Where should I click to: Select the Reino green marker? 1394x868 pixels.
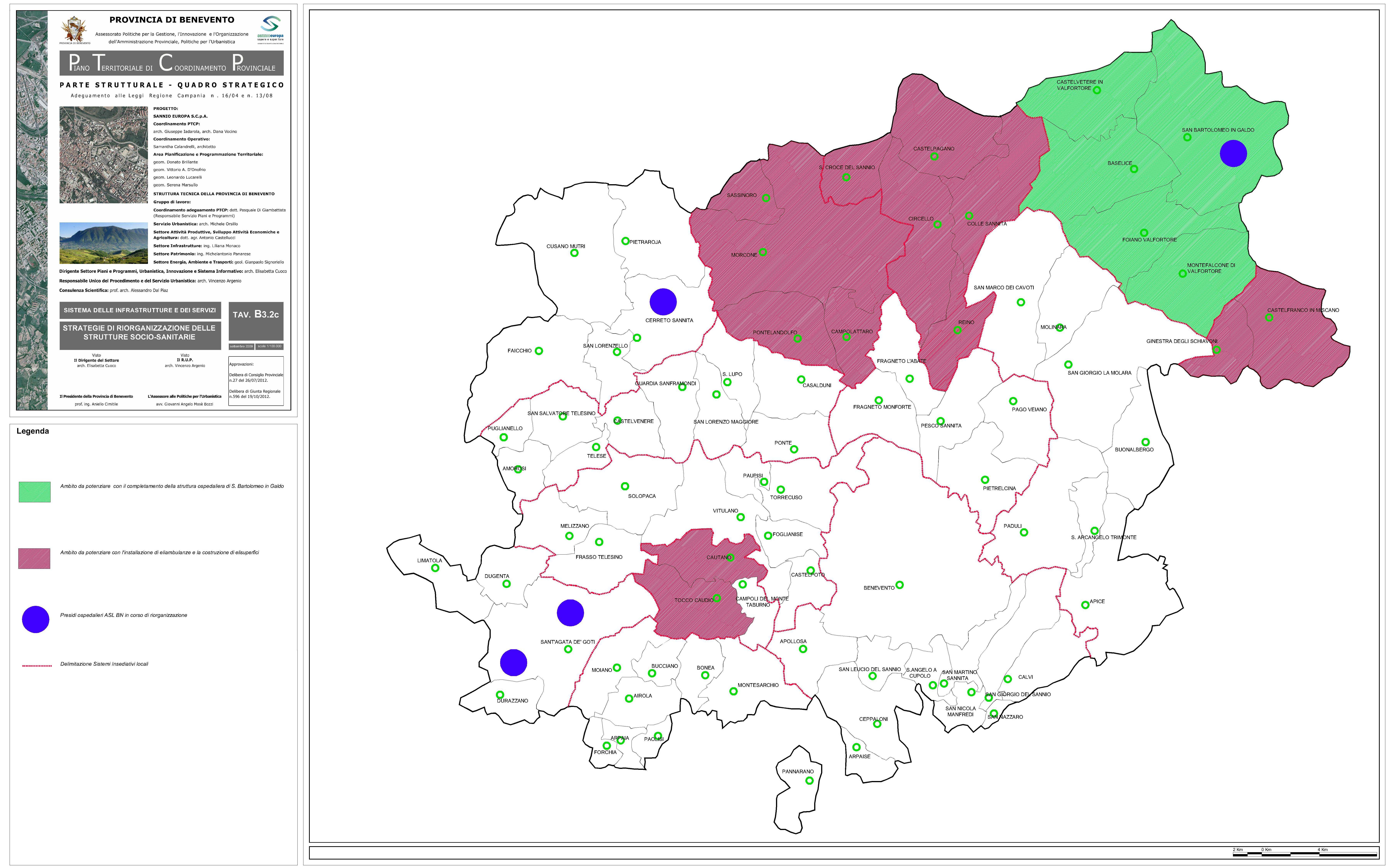pos(957,330)
